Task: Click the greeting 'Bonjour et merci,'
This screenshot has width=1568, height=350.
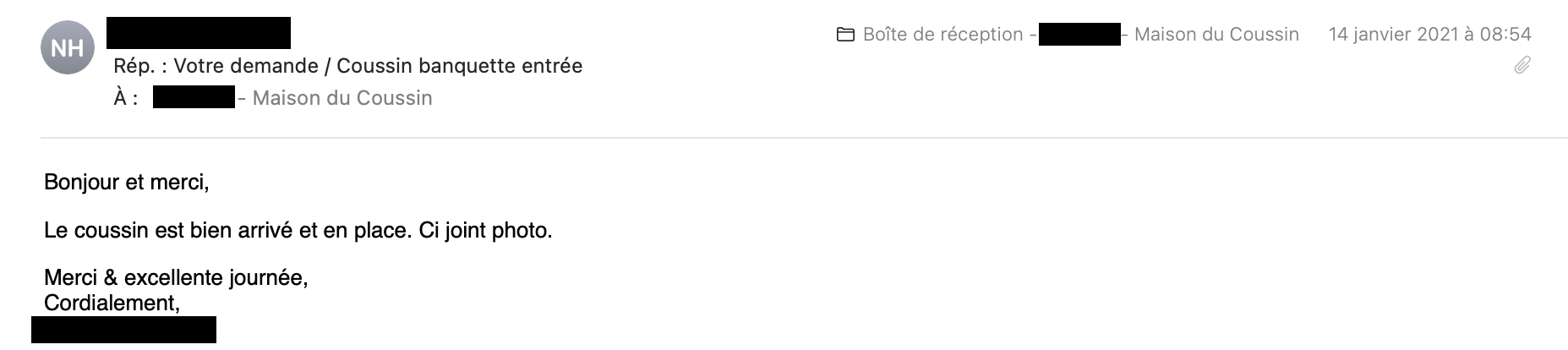Action: (x=127, y=182)
